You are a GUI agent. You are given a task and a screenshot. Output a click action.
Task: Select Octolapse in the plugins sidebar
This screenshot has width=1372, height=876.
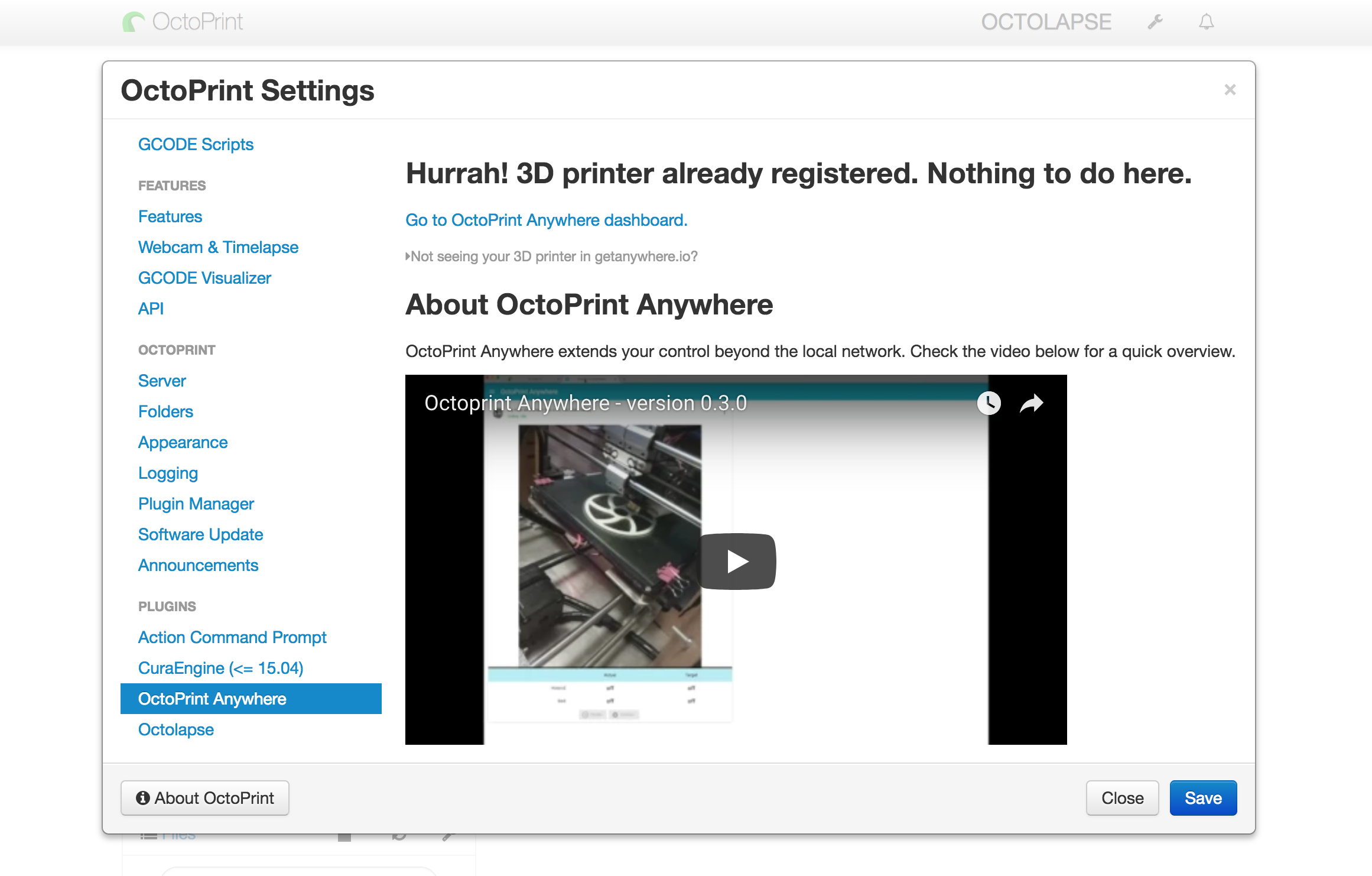click(x=175, y=729)
